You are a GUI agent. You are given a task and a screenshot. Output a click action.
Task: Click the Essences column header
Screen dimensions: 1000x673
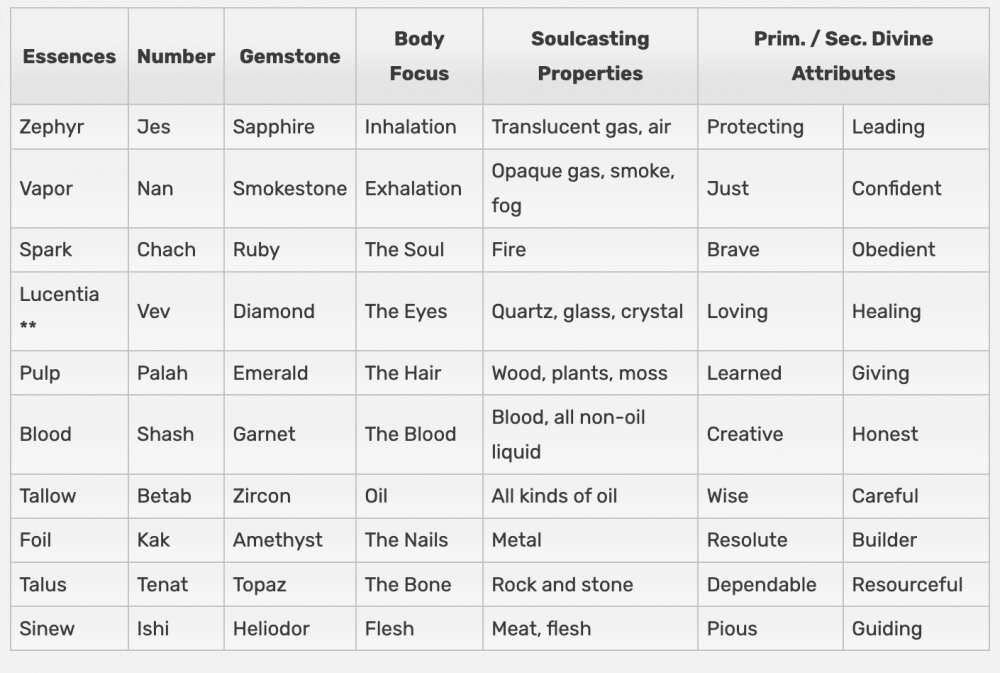point(70,56)
